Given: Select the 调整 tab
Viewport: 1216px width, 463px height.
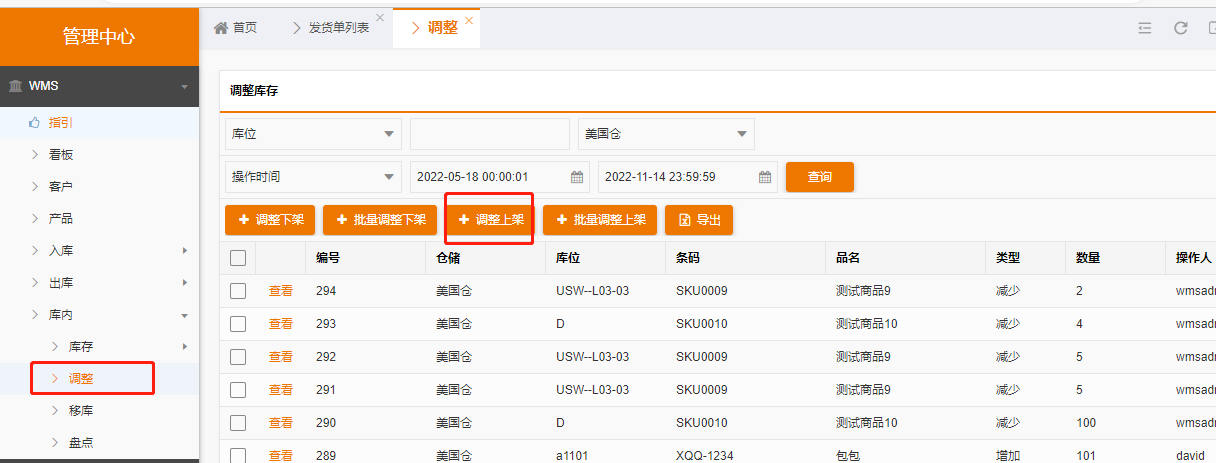Looking at the screenshot, I should (436, 28).
